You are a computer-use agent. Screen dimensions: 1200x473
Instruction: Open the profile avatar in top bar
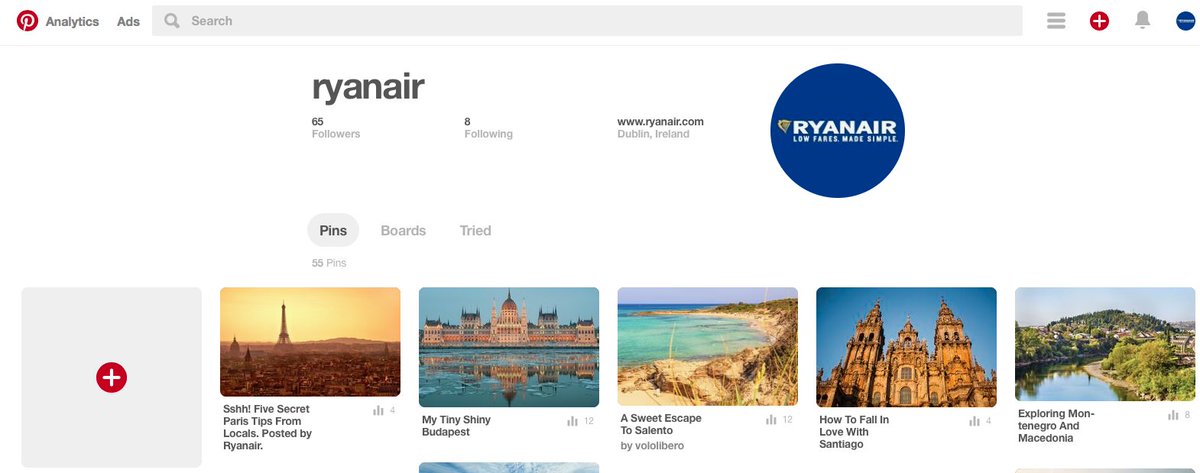(x=1186, y=21)
